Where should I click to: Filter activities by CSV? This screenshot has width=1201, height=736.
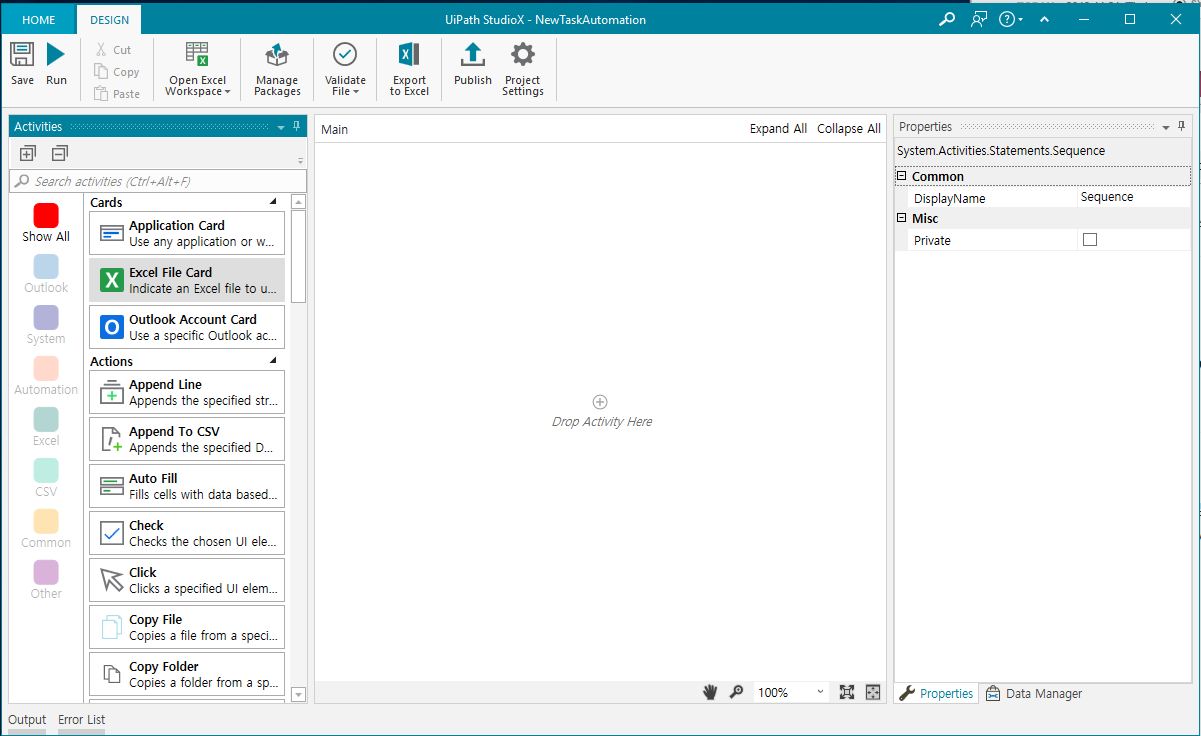46,478
